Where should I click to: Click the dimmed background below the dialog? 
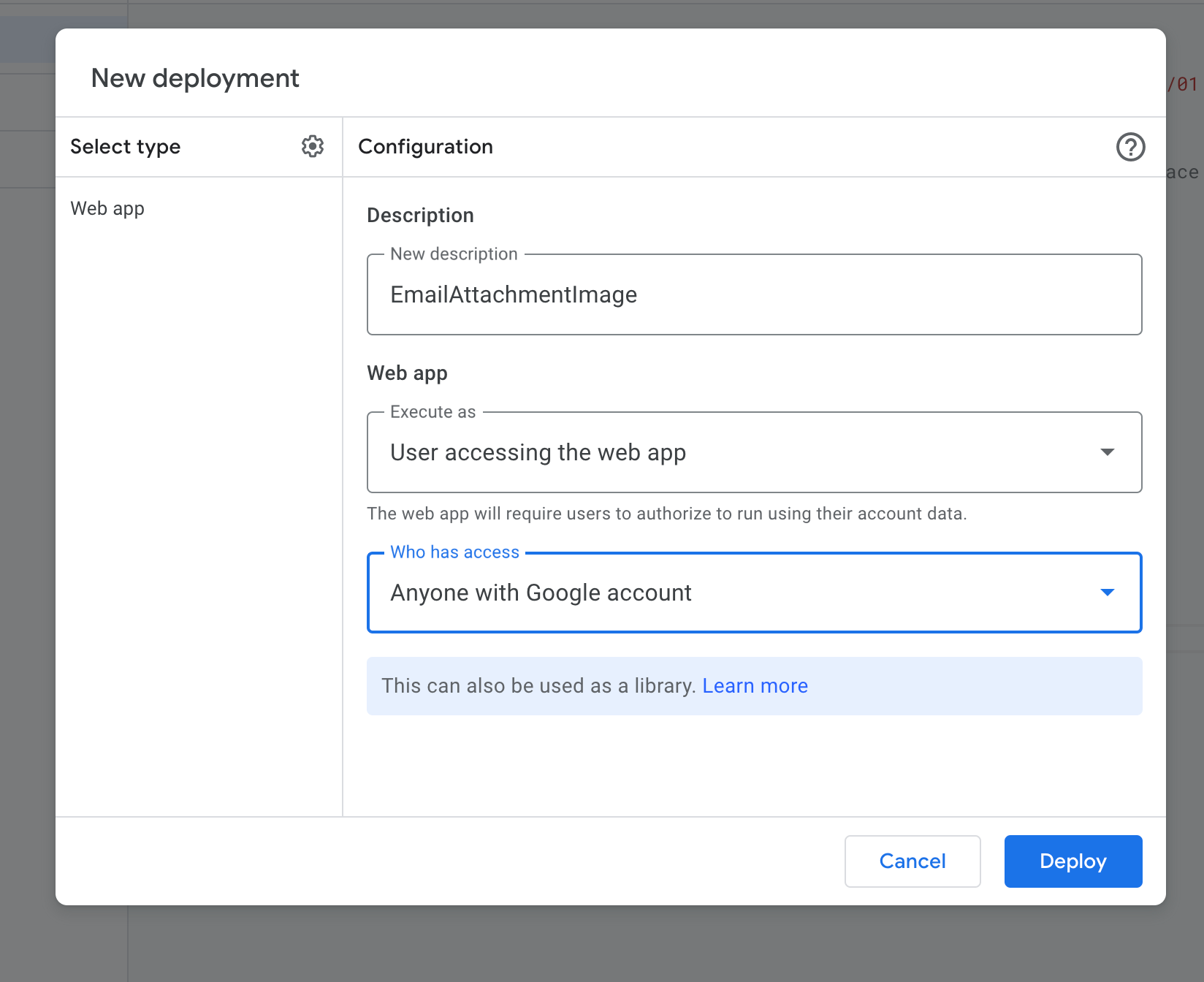tap(602, 946)
